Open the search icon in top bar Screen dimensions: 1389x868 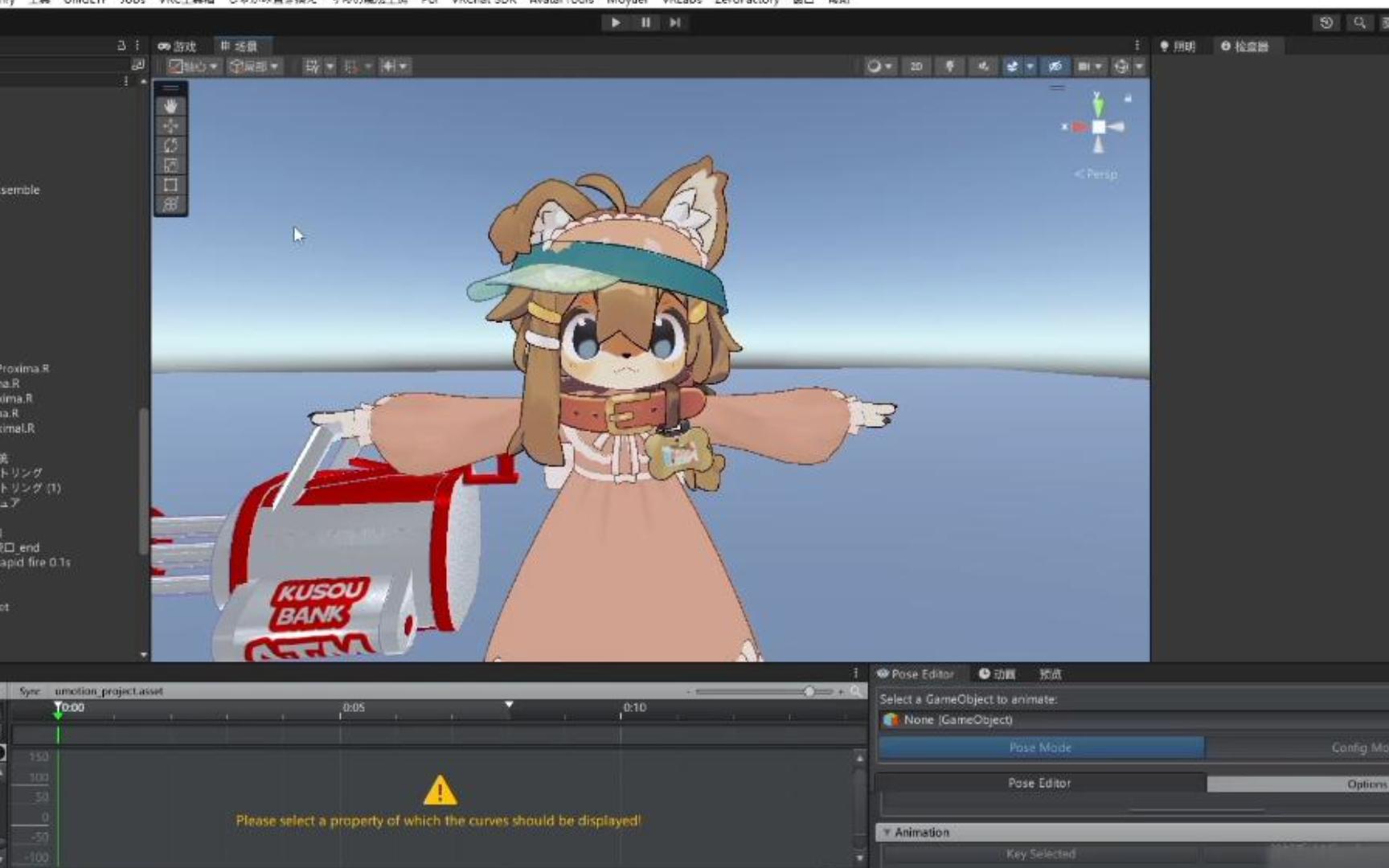tap(1359, 23)
